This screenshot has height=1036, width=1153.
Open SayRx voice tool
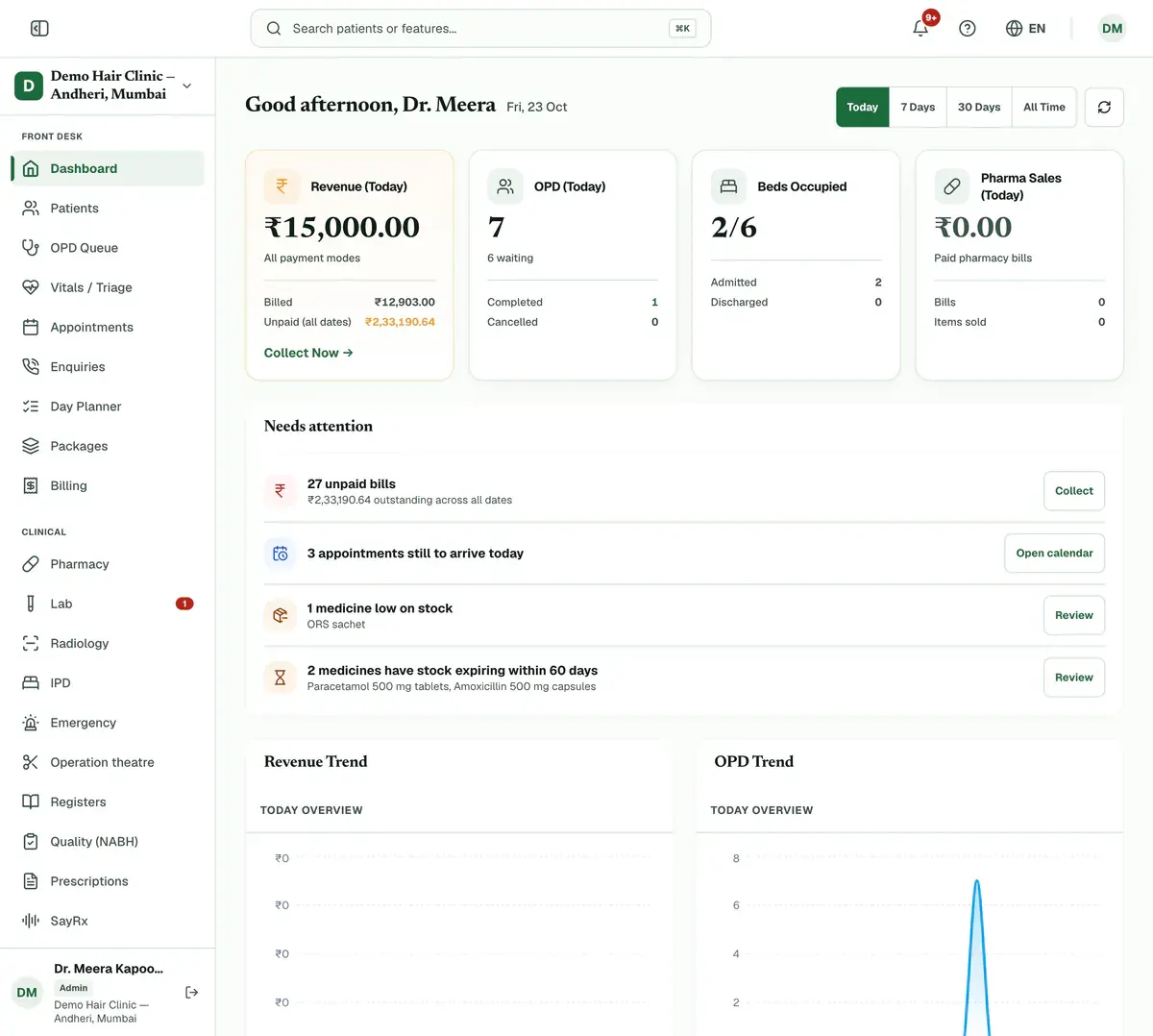(x=108, y=921)
